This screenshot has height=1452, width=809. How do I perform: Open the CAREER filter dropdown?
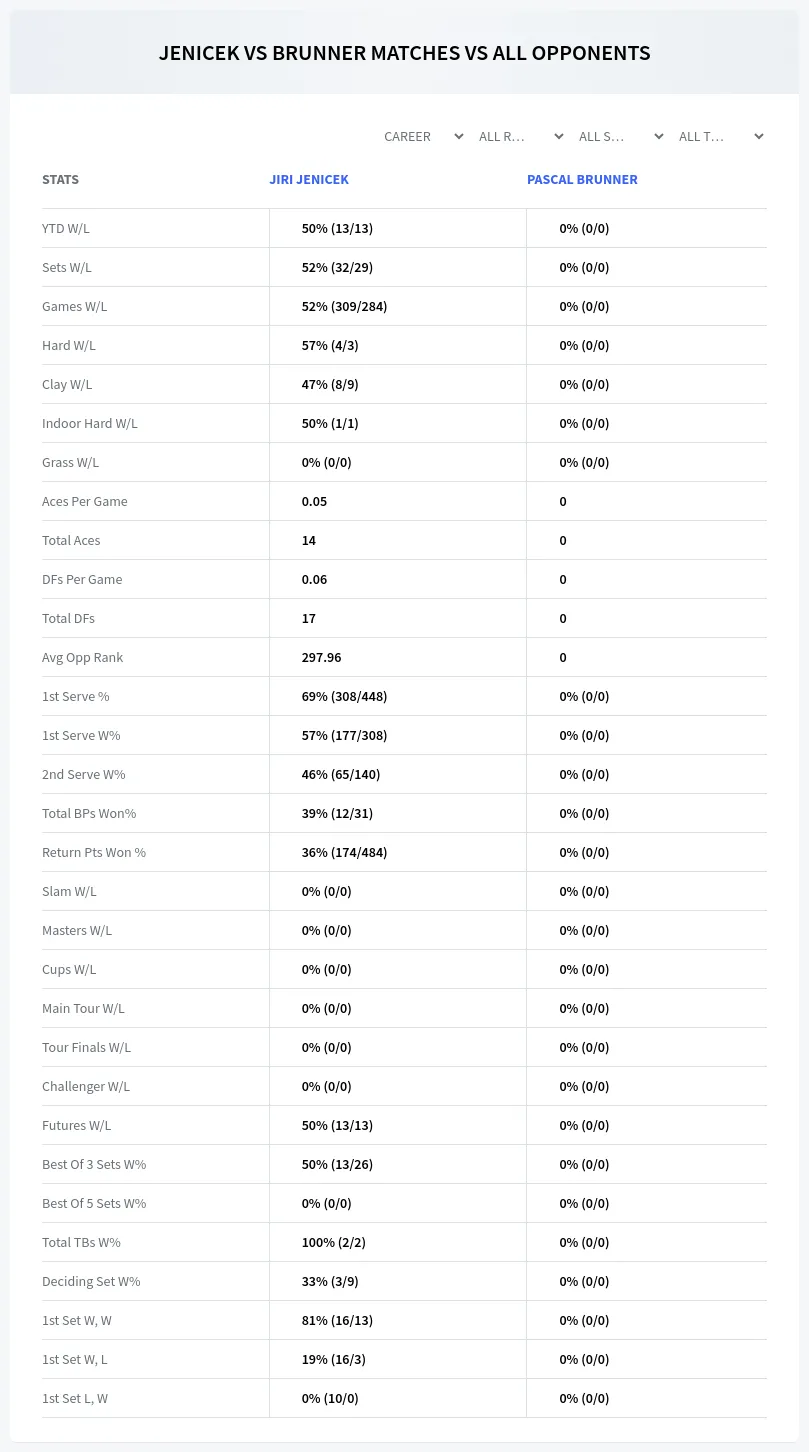click(422, 136)
